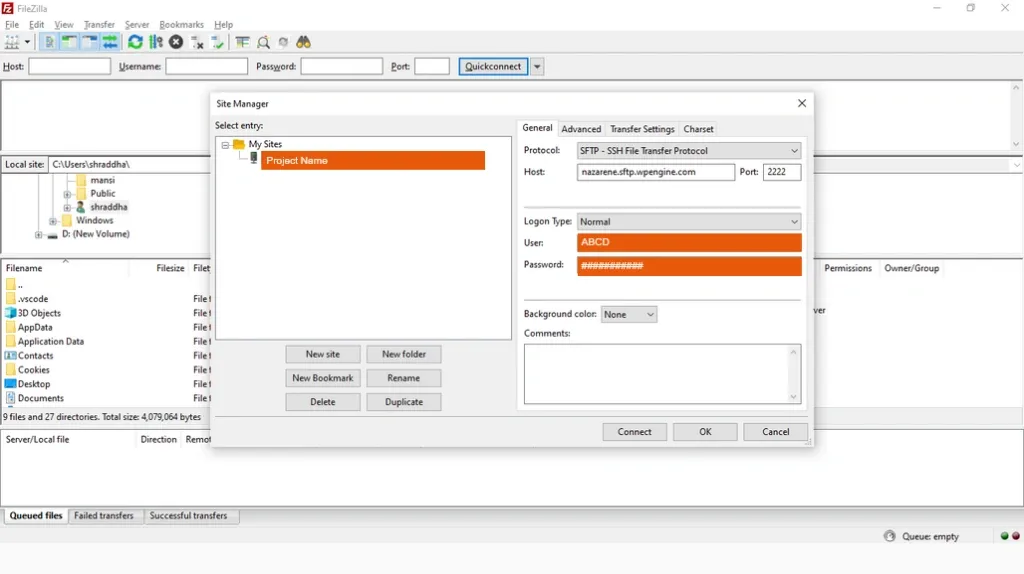Click the My Sites folder icon

pos(239,144)
